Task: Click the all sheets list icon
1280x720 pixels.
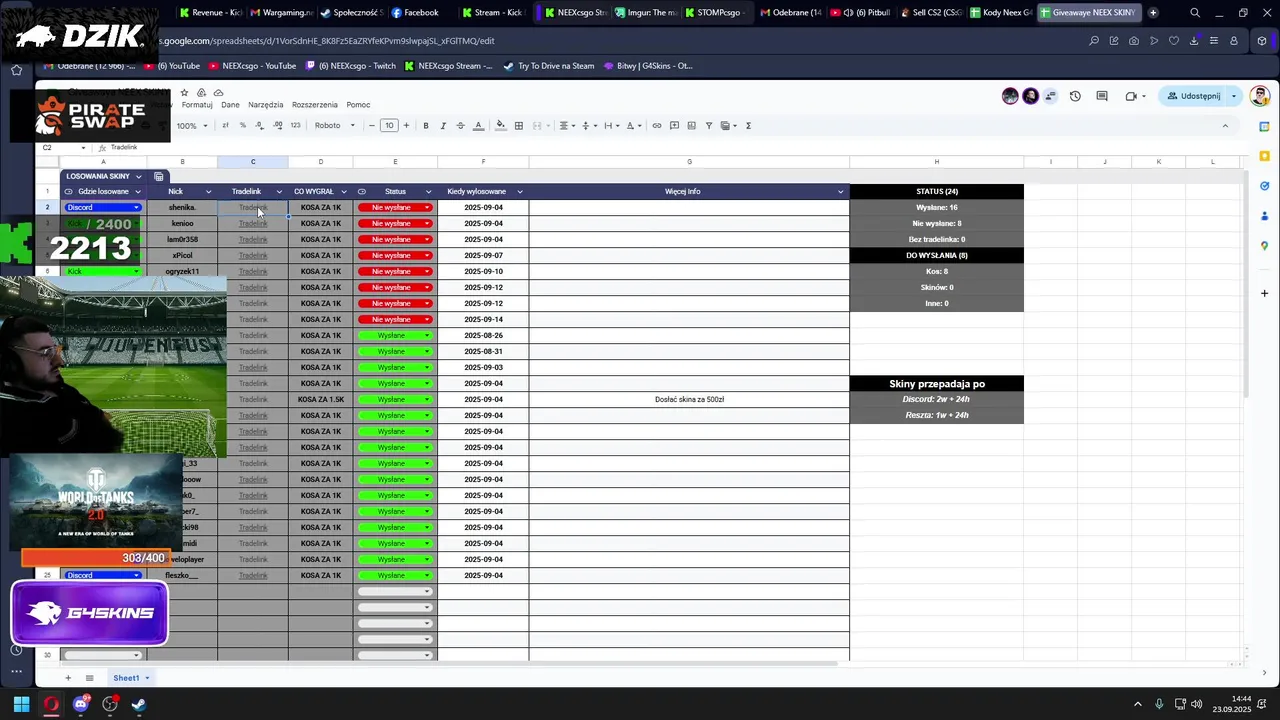Action: coord(89,678)
